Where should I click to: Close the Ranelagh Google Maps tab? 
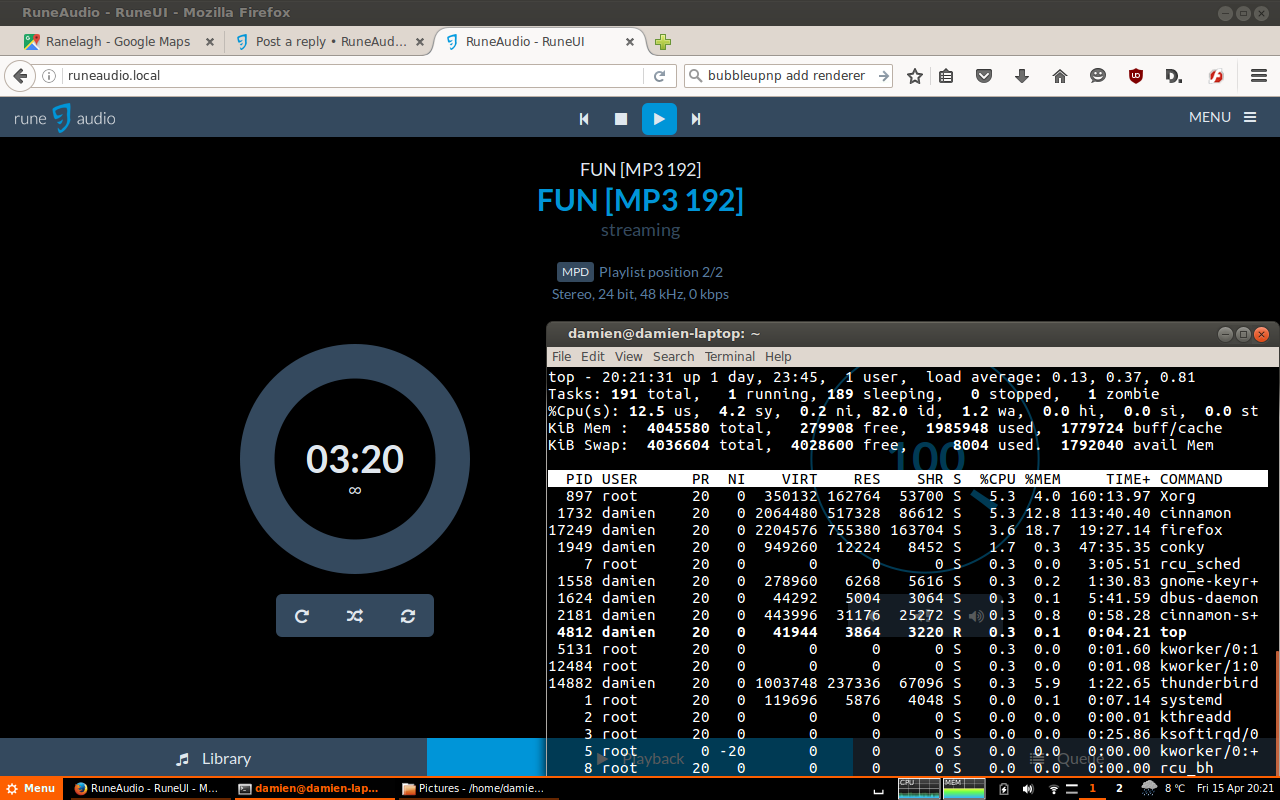coord(210,42)
